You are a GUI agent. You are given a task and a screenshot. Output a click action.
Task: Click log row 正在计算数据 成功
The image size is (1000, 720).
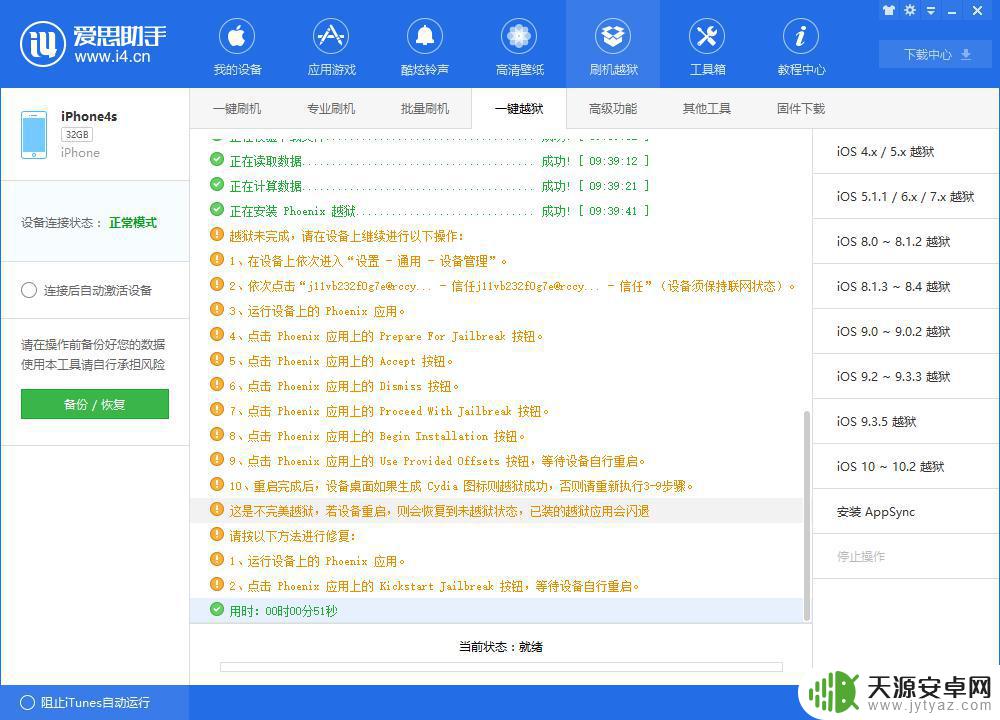click(496, 186)
